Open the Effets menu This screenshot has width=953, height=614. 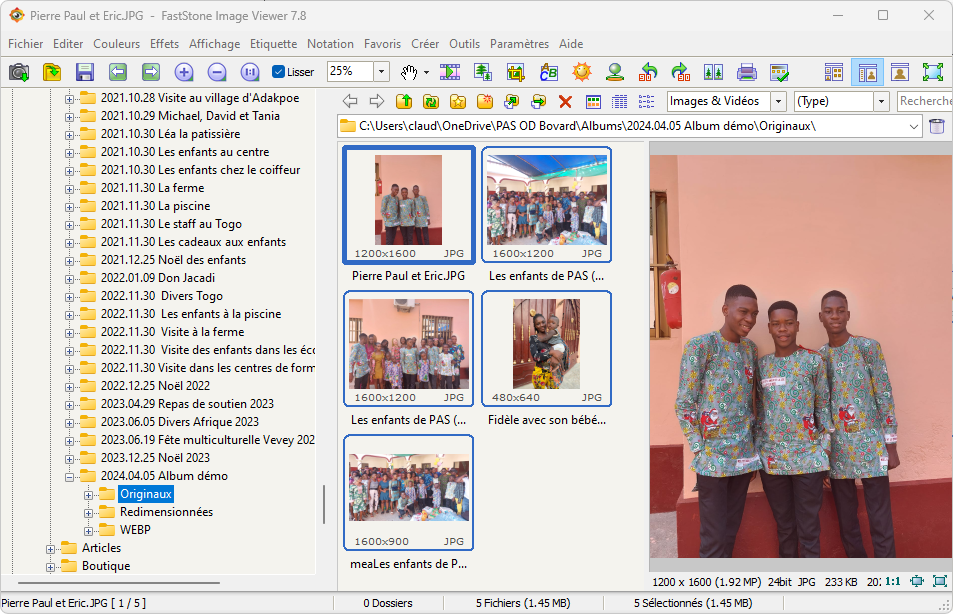point(164,44)
